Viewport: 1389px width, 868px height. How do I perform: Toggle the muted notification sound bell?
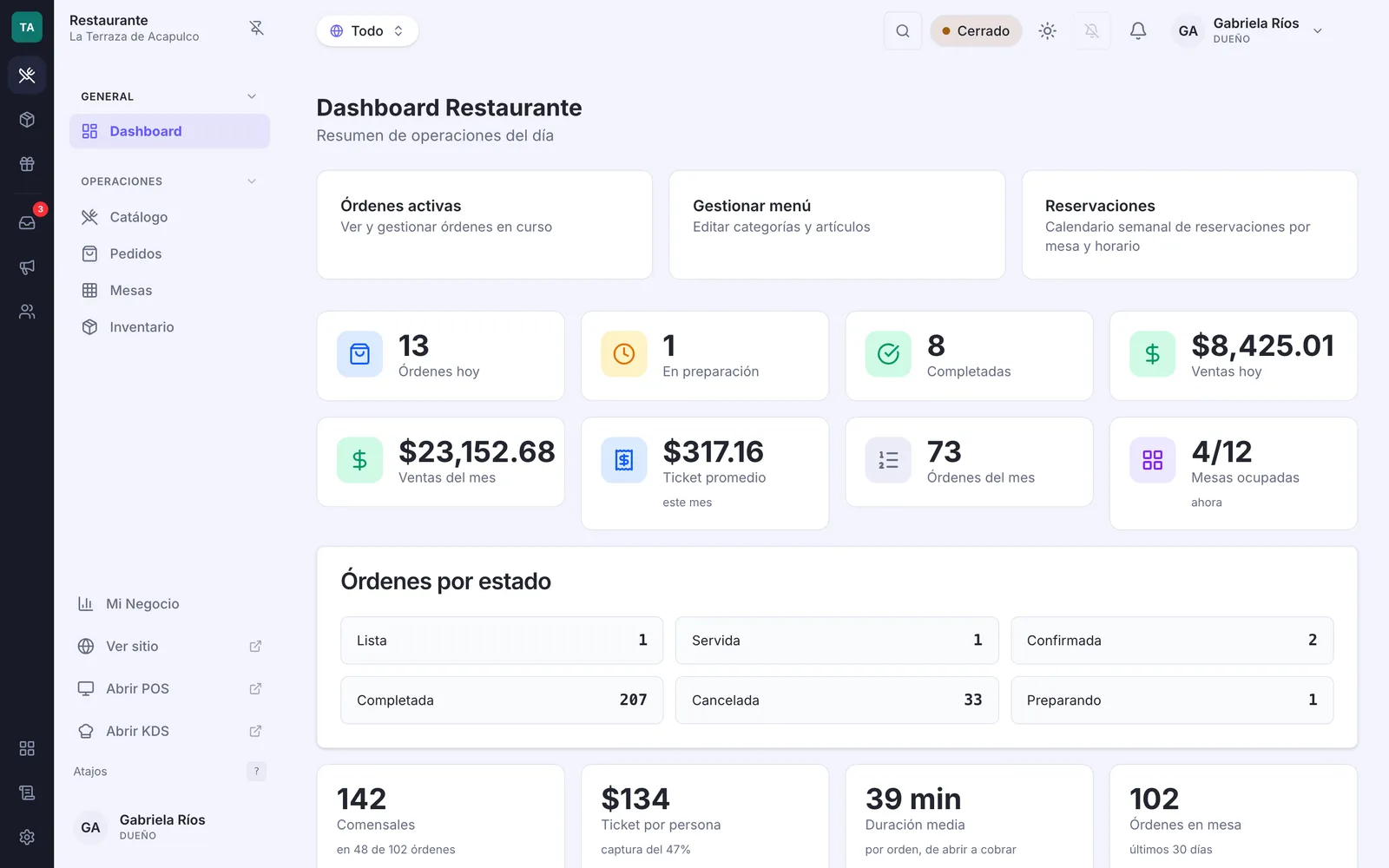coord(1092,31)
